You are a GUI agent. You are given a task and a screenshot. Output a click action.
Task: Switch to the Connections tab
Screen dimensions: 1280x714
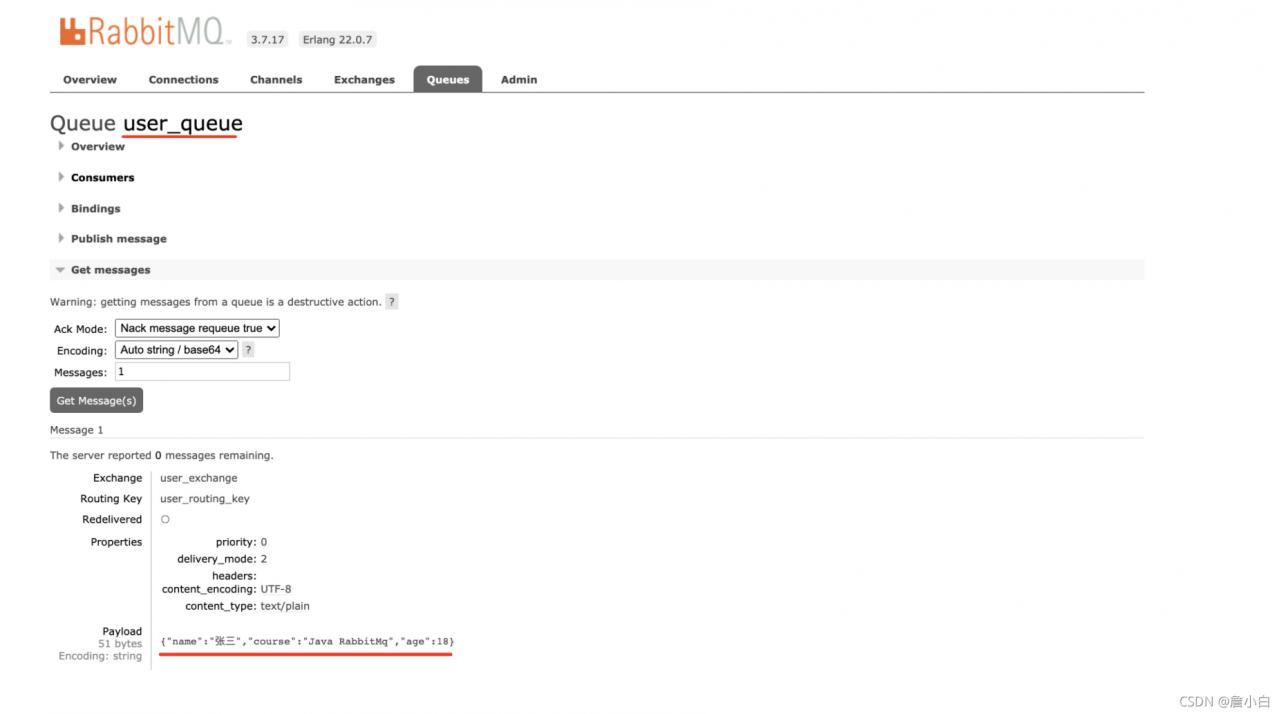(x=183, y=80)
